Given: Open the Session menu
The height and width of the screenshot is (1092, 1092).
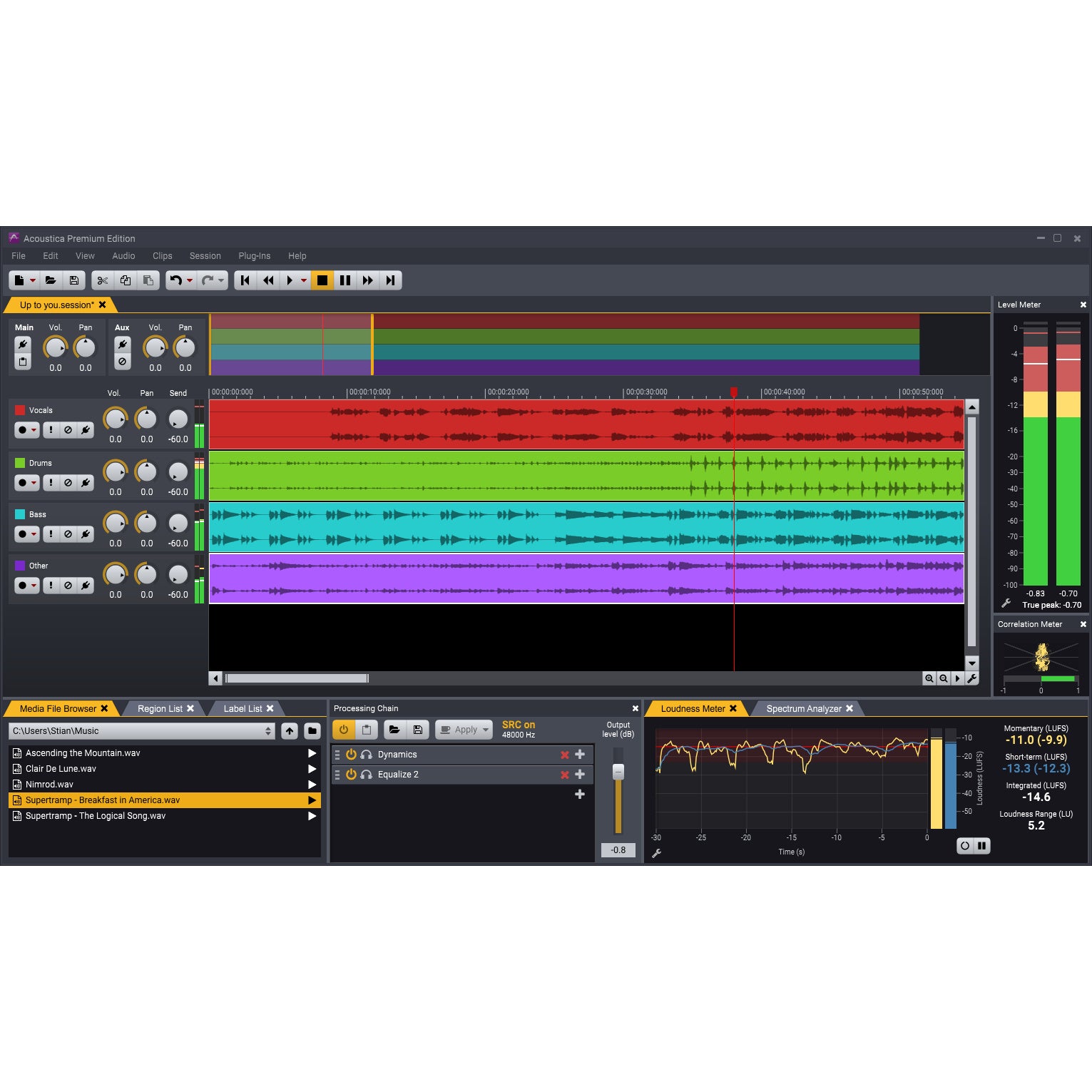Looking at the screenshot, I should pyautogui.click(x=205, y=256).
